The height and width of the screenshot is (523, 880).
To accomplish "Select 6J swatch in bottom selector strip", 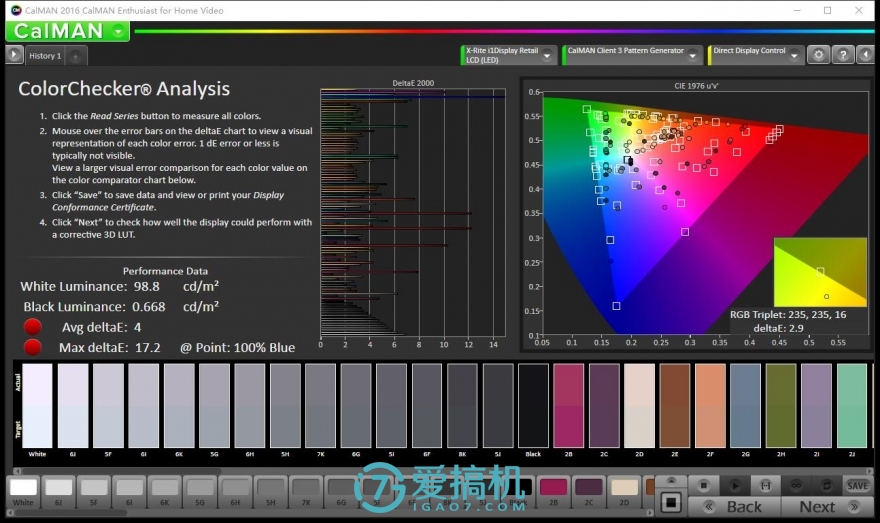I will tap(58, 492).
